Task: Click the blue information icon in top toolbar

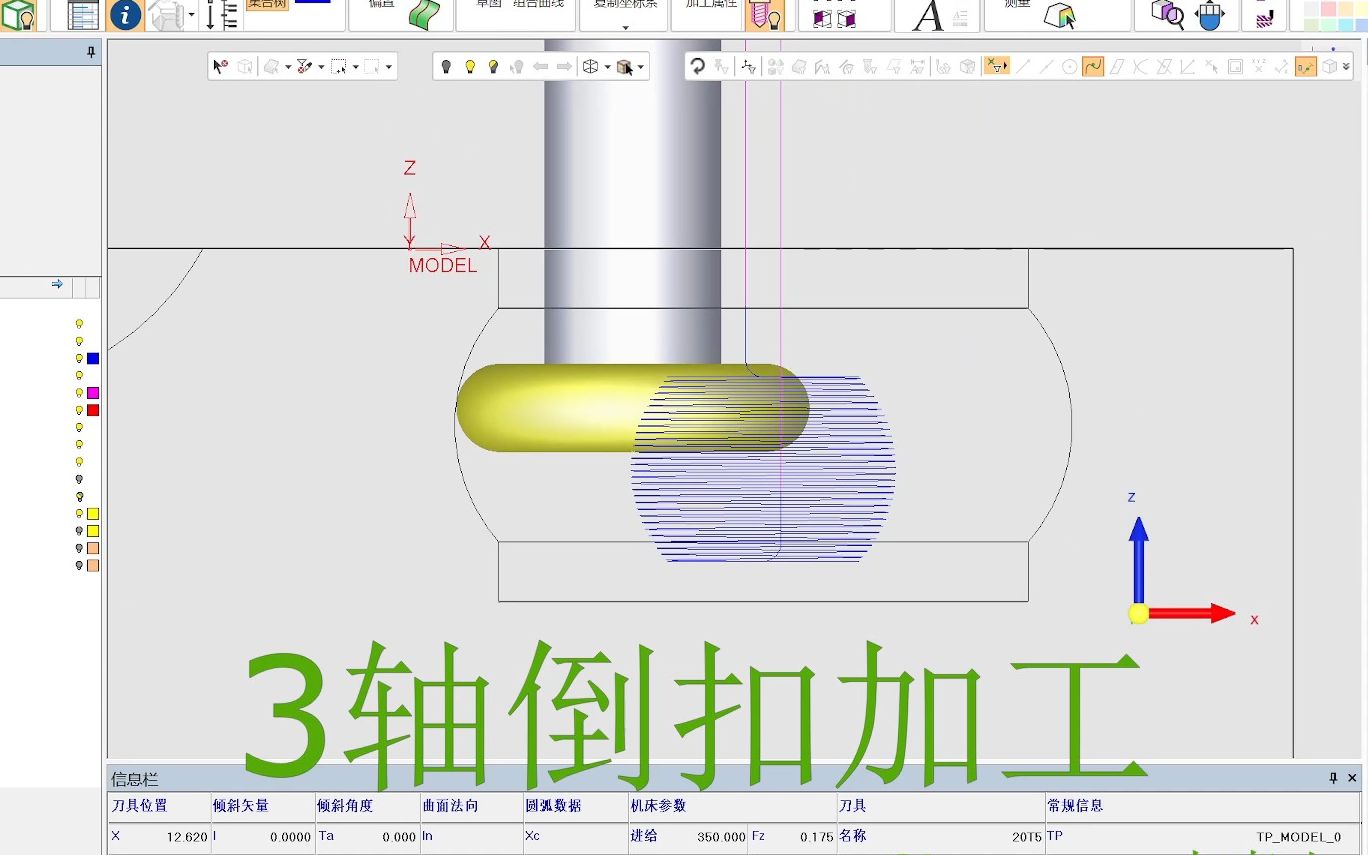Action: click(x=125, y=15)
